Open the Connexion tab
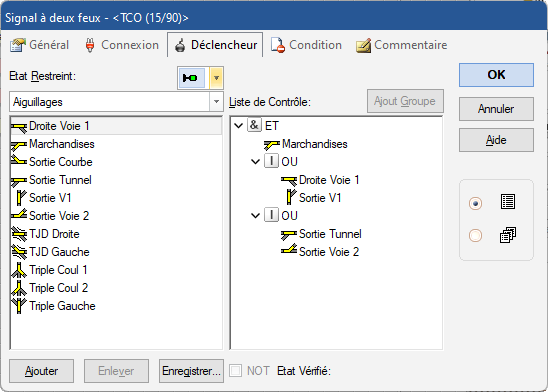548x392 pixels. click(122, 45)
